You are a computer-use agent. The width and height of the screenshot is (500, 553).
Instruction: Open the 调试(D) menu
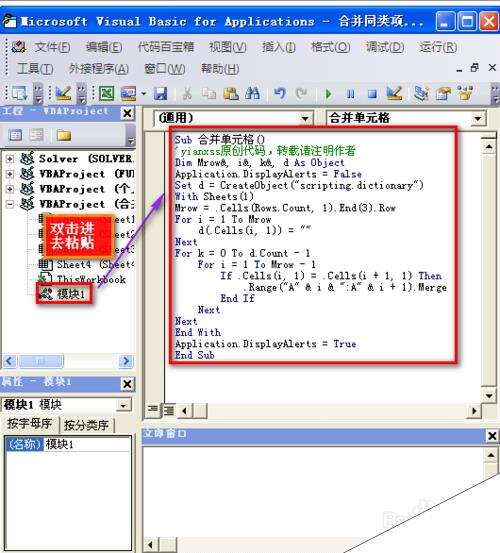[385, 47]
